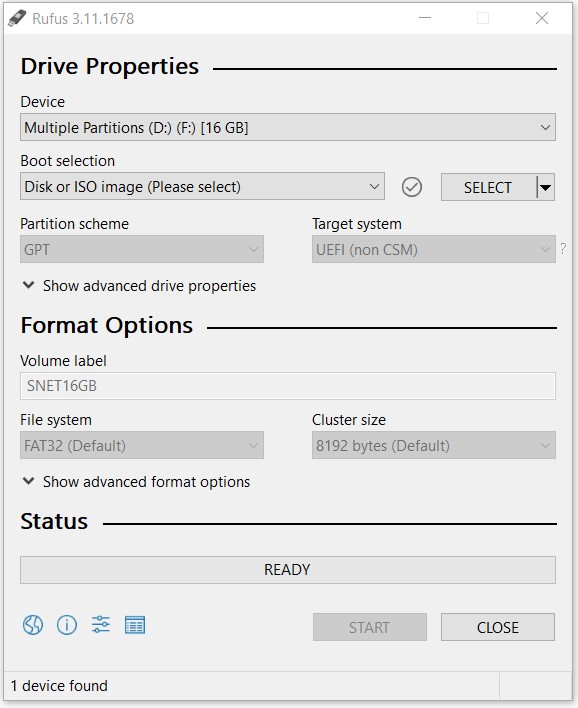Click the Cluster size label
This screenshot has width=578, height=708.
click(x=349, y=420)
